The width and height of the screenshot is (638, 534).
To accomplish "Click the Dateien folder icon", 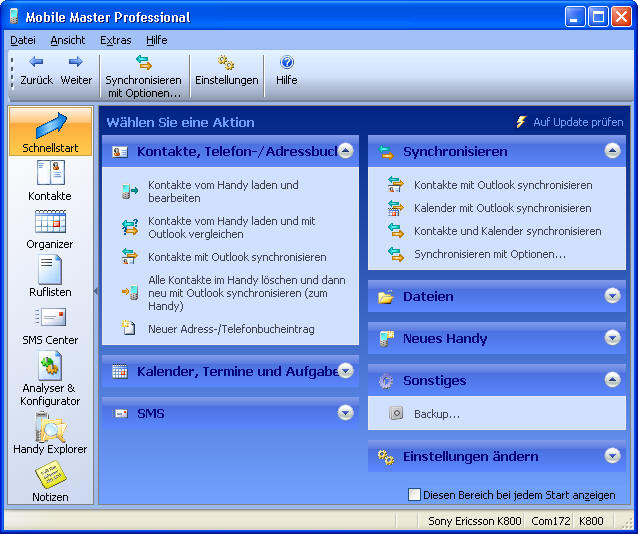I will point(385,297).
